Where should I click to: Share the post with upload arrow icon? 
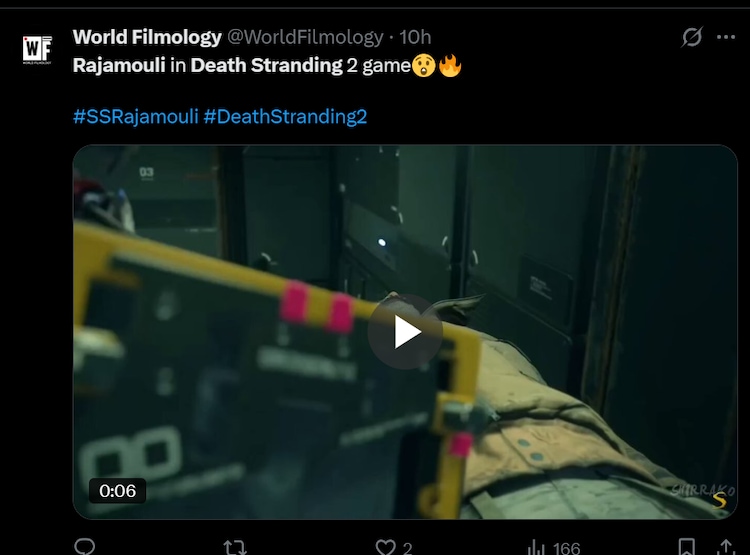point(726,547)
